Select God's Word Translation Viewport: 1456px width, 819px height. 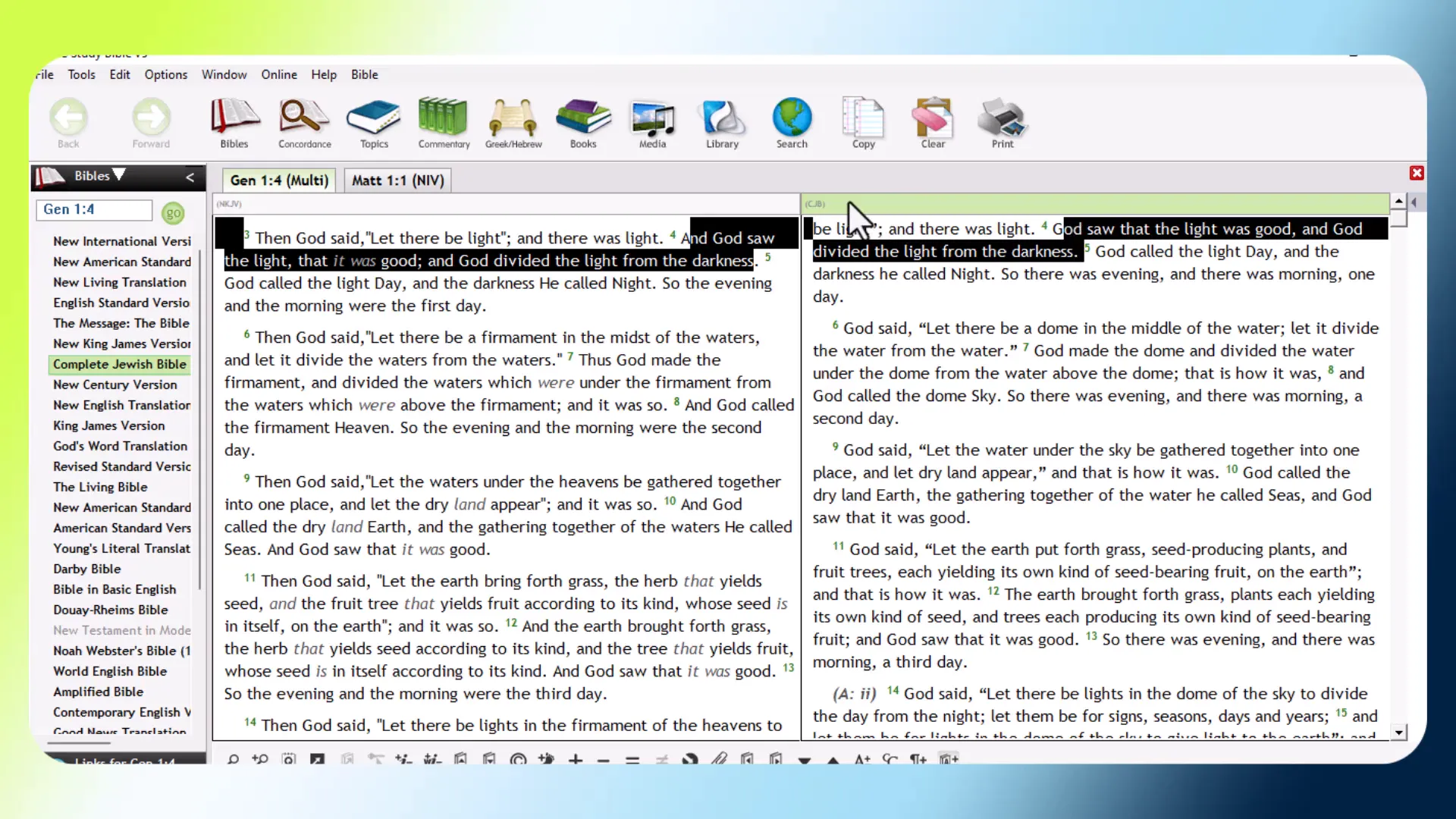[121, 446]
